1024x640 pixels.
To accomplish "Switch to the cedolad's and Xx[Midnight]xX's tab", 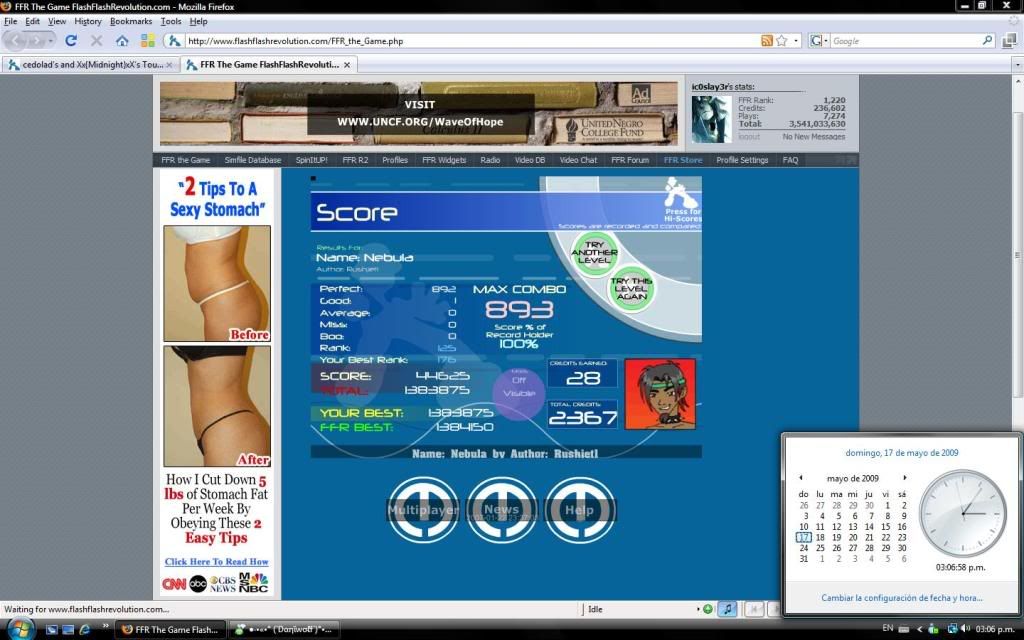I will pyautogui.click(x=88, y=64).
